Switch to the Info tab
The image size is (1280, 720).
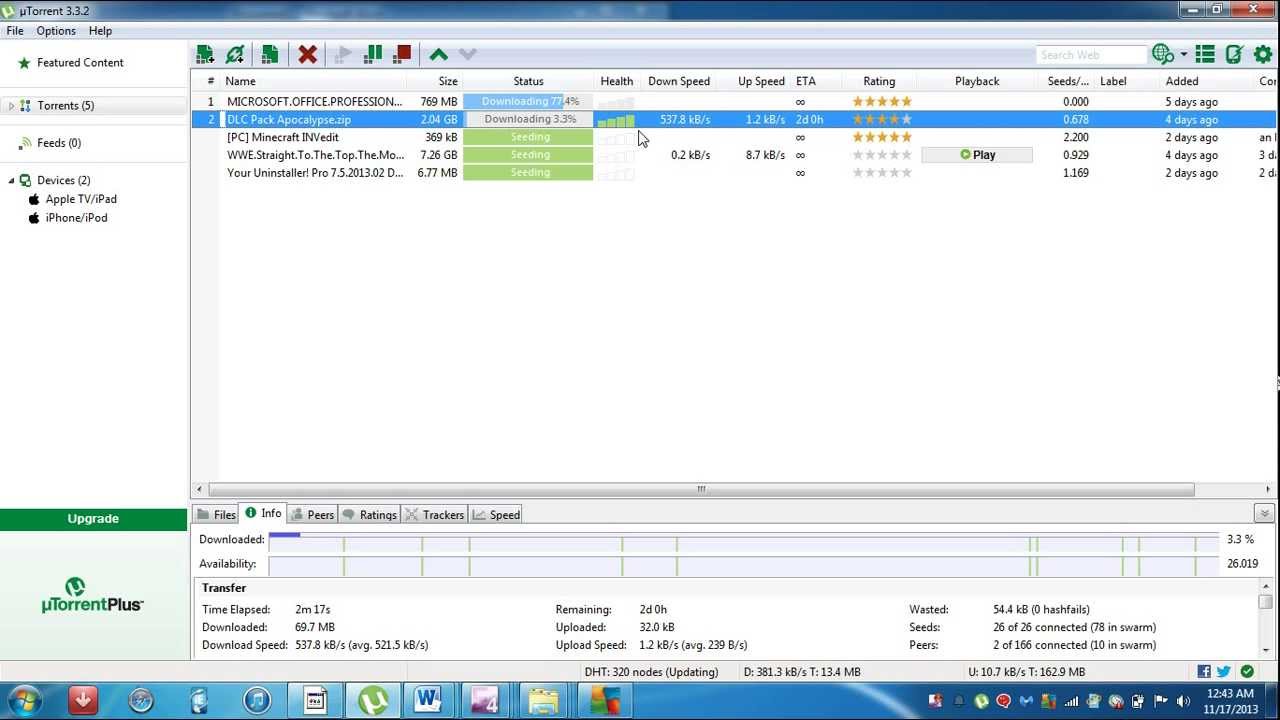tap(263, 513)
